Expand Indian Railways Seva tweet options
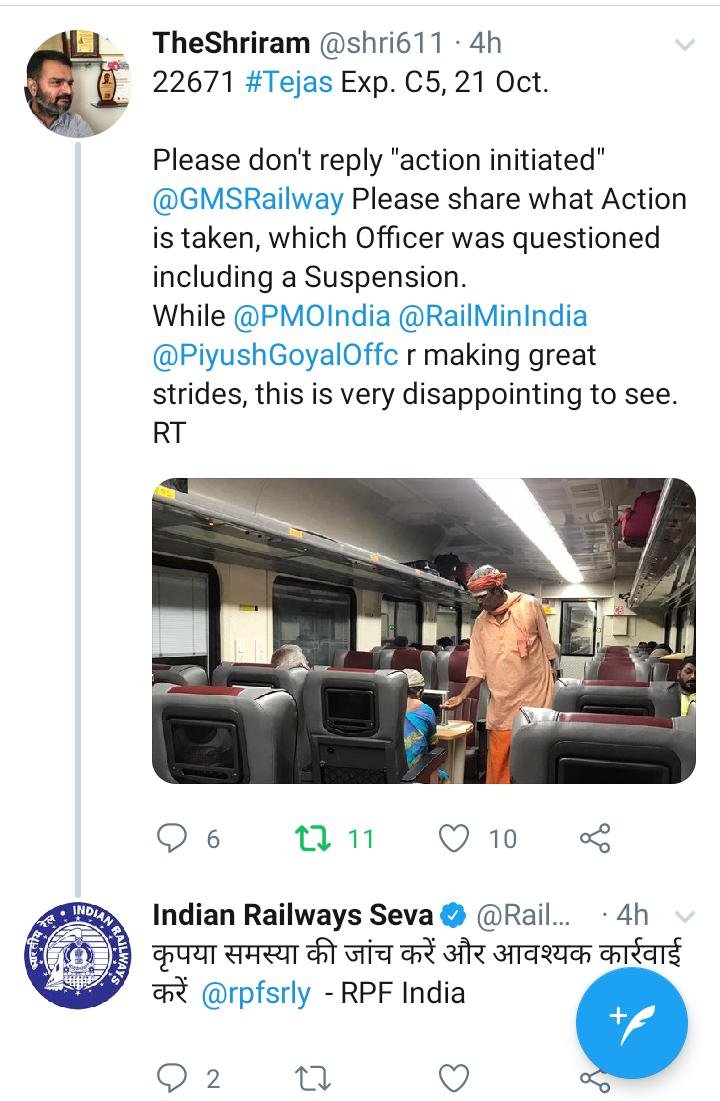The width and height of the screenshot is (720, 1101). [x=685, y=916]
